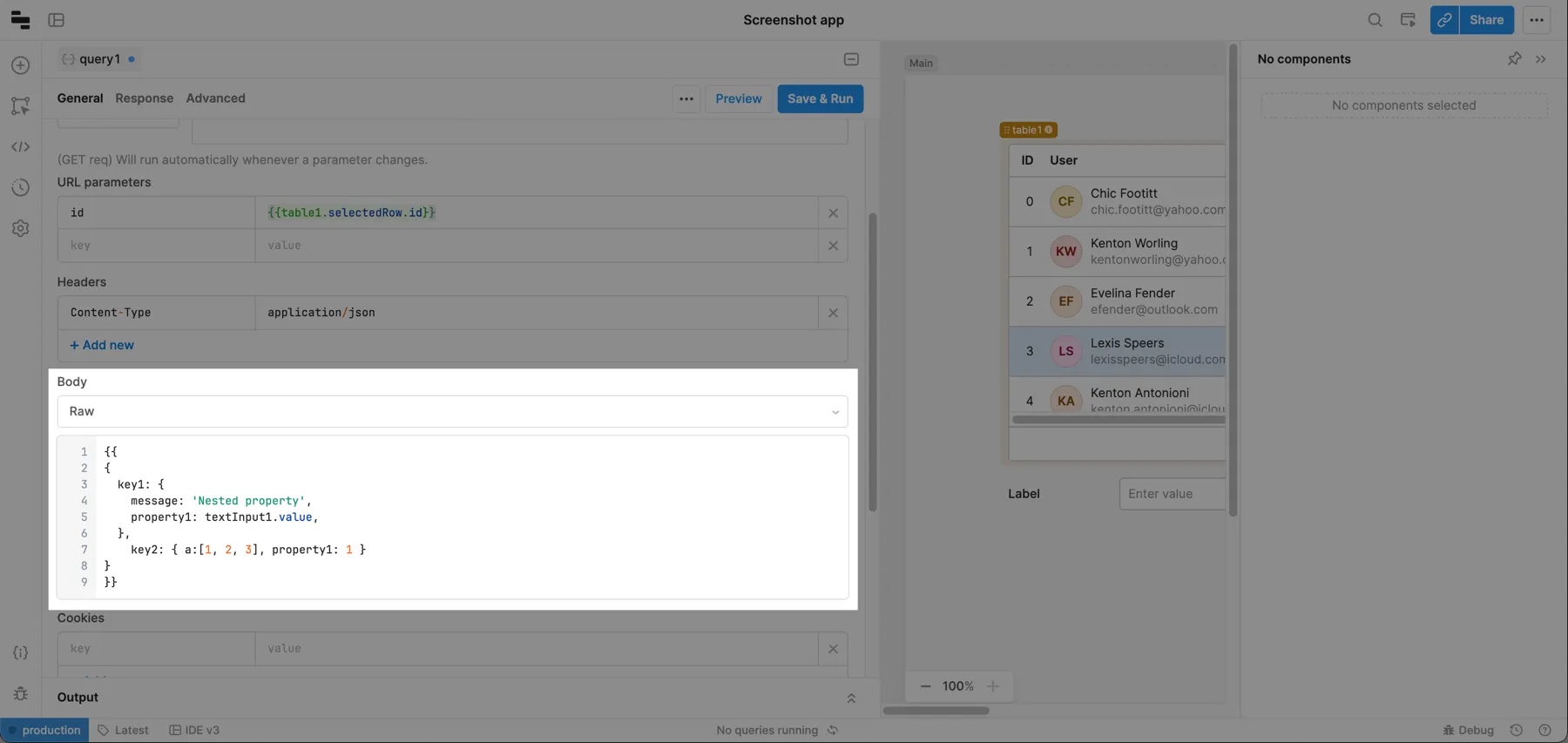Image resolution: width=1568 pixels, height=743 pixels.
Task: Click the preview window icon in header
Action: (1408, 19)
